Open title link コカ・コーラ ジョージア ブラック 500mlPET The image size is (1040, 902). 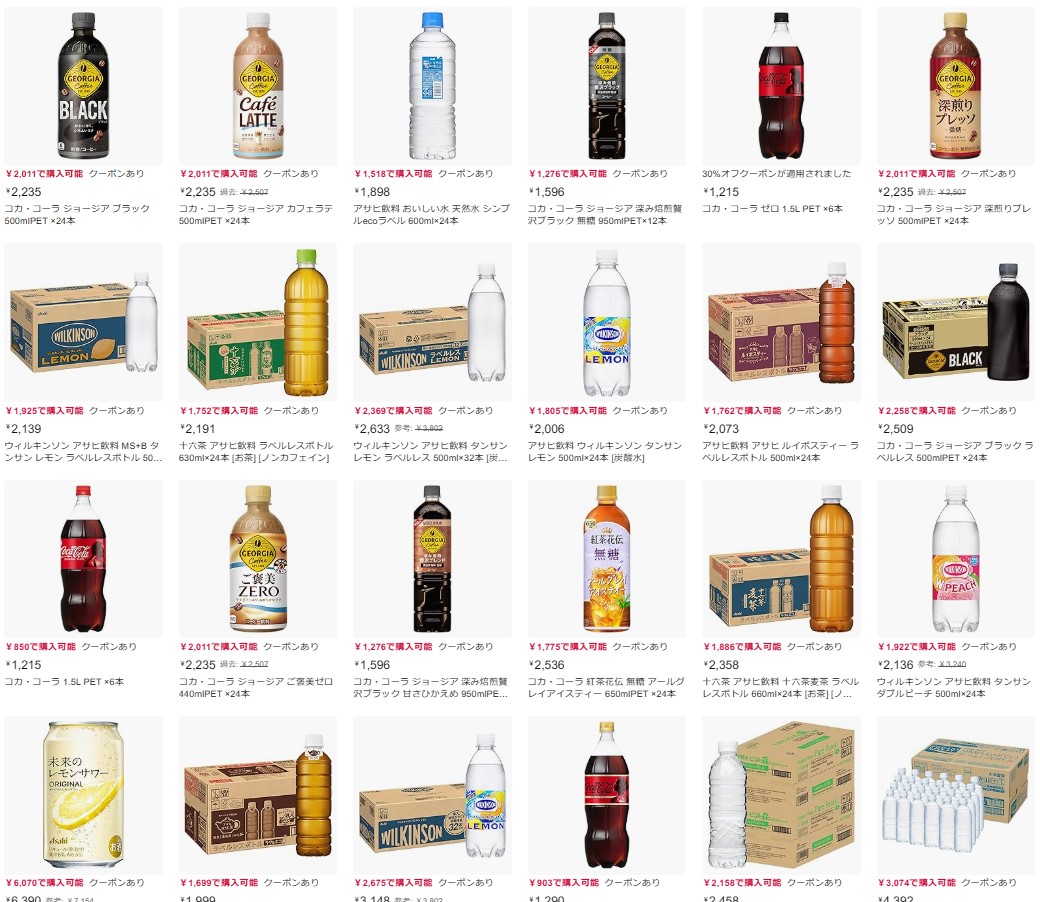[x=77, y=214]
